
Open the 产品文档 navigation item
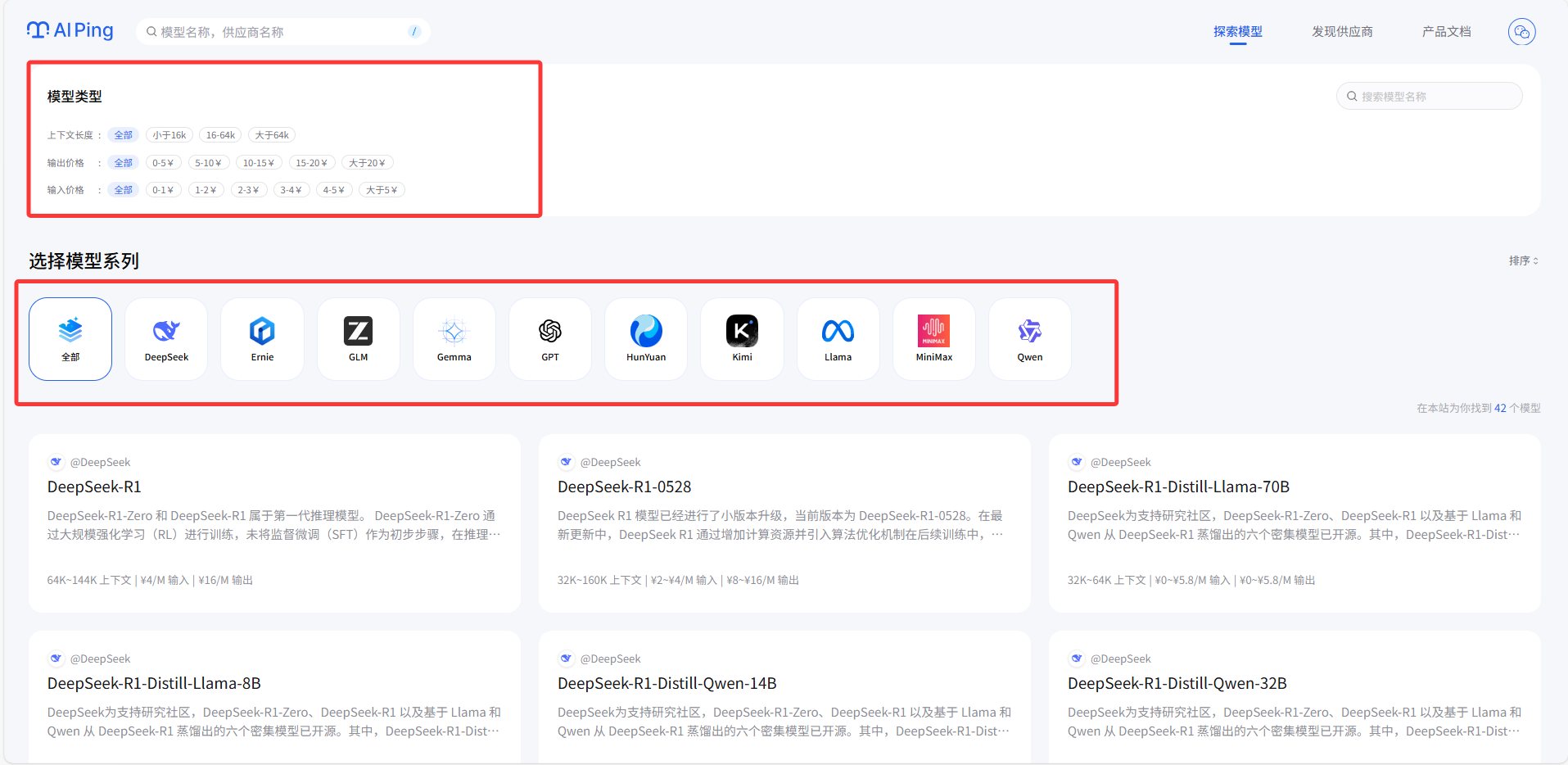(1446, 32)
